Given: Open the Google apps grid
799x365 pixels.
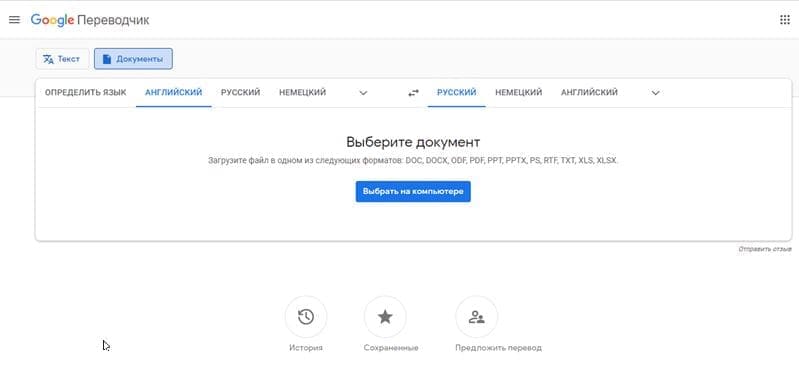Looking at the screenshot, I should [x=785, y=20].
